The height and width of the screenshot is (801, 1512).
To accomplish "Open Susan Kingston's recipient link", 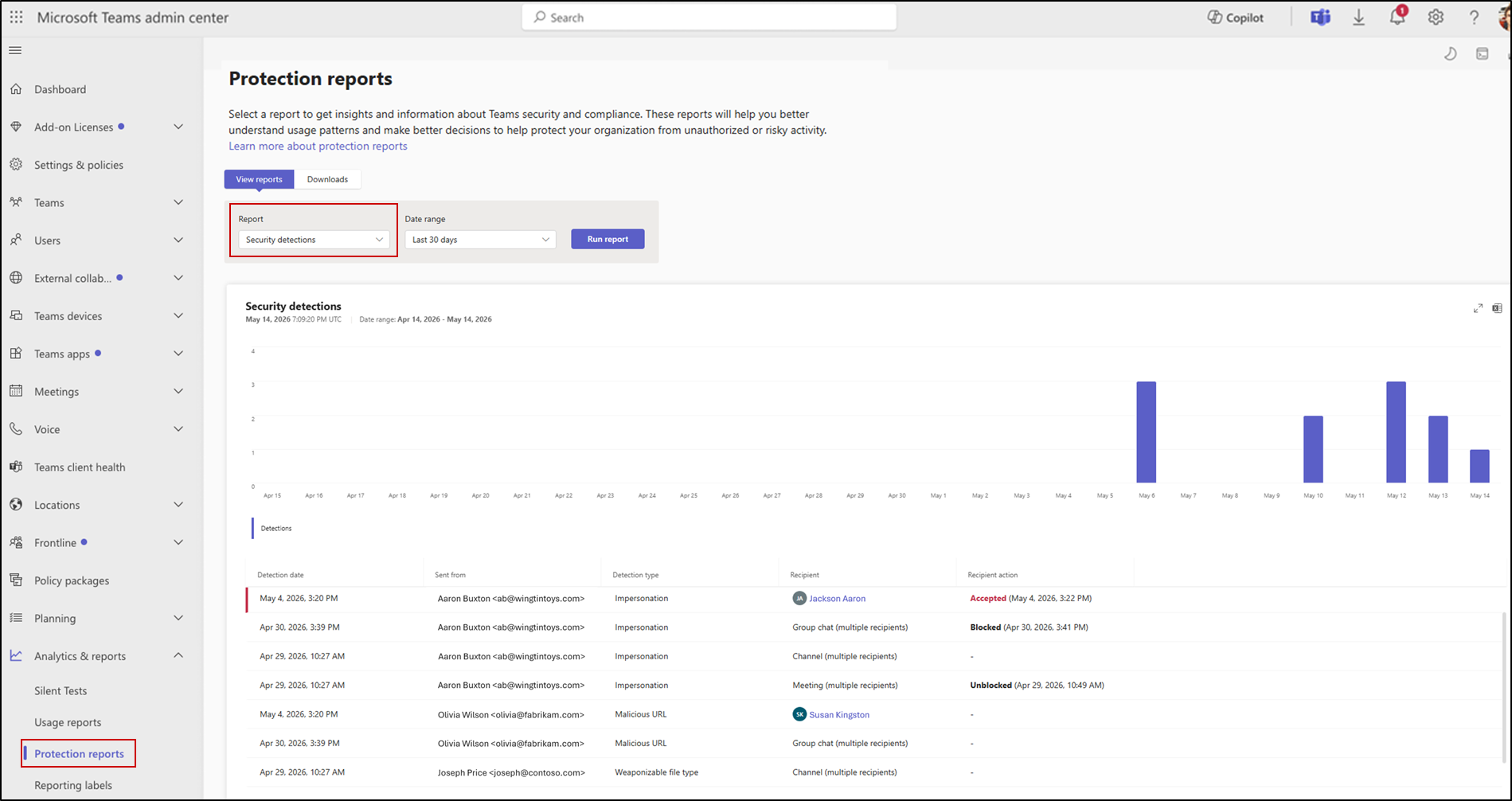I will click(839, 715).
